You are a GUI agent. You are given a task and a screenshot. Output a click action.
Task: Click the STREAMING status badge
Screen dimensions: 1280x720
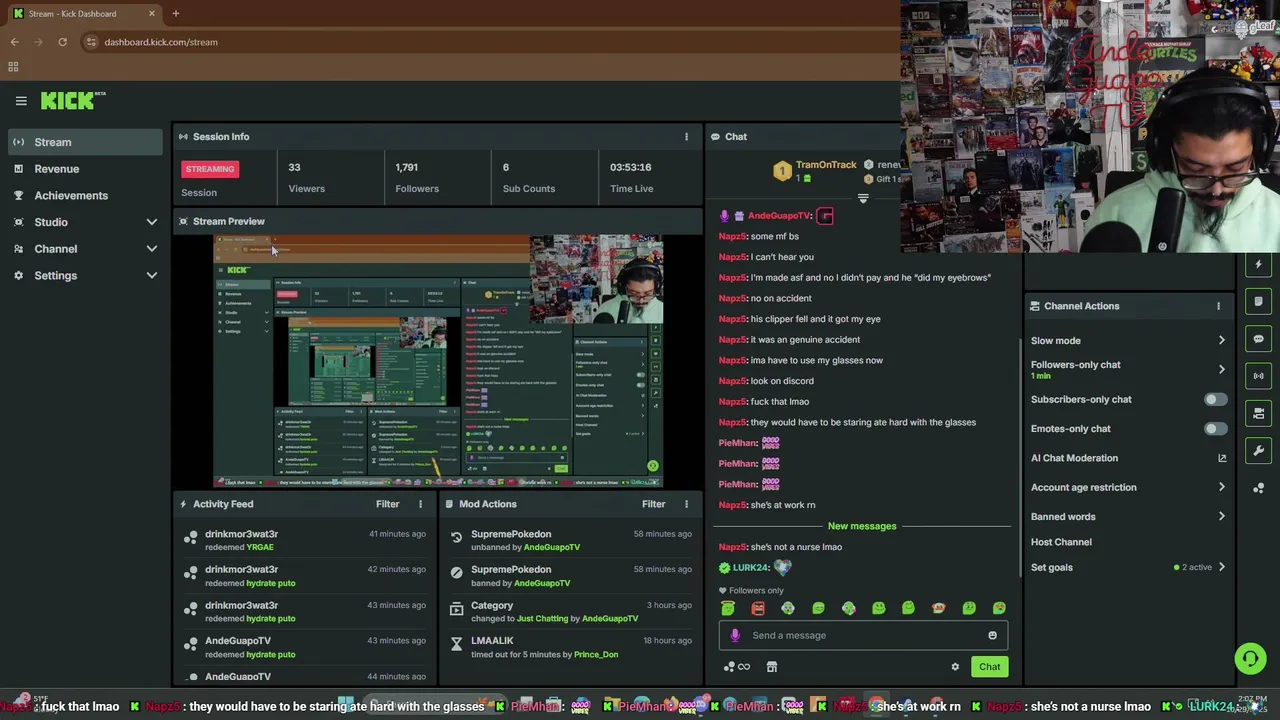pos(210,169)
